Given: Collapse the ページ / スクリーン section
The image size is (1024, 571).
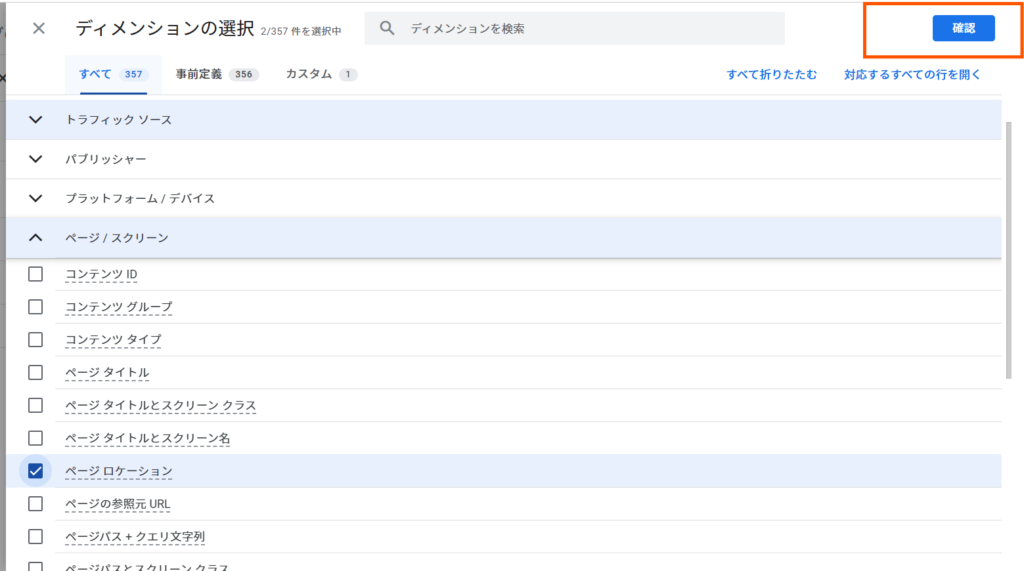Looking at the screenshot, I should coord(36,238).
